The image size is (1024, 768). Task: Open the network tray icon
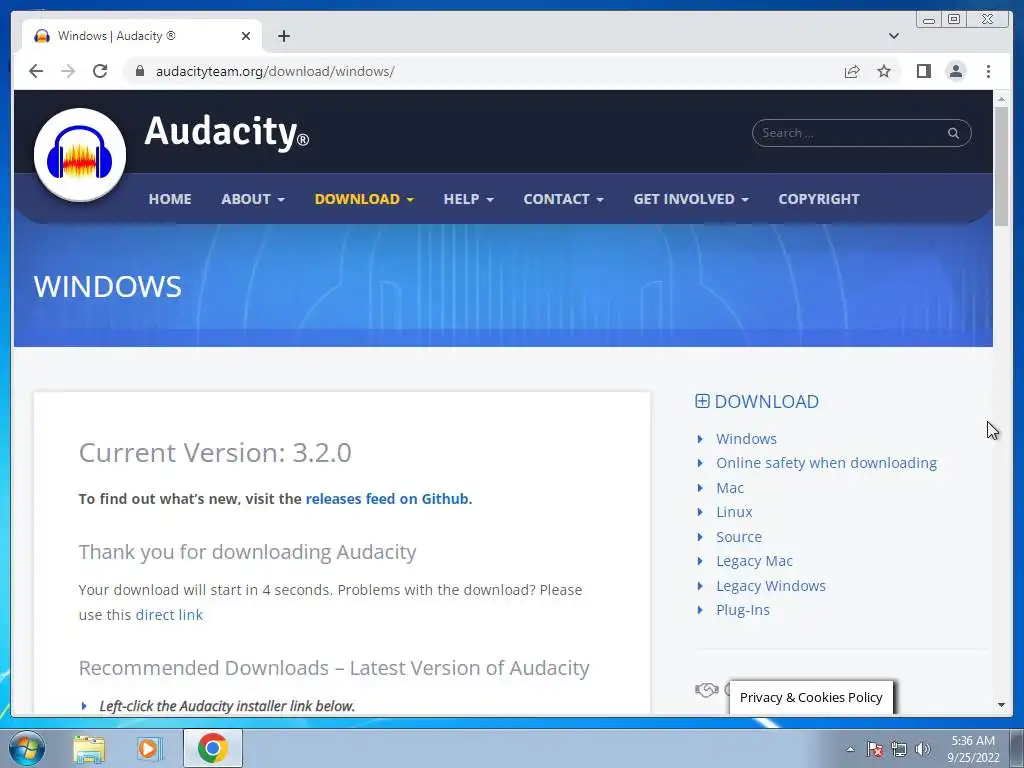[x=899, y=749]
